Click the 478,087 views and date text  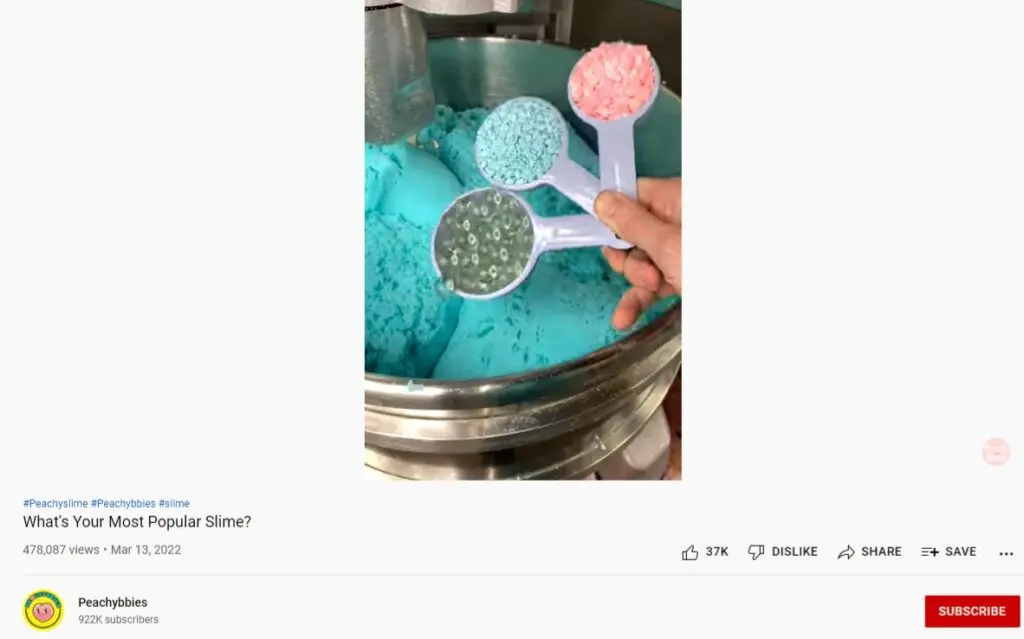tap(102, 549)
